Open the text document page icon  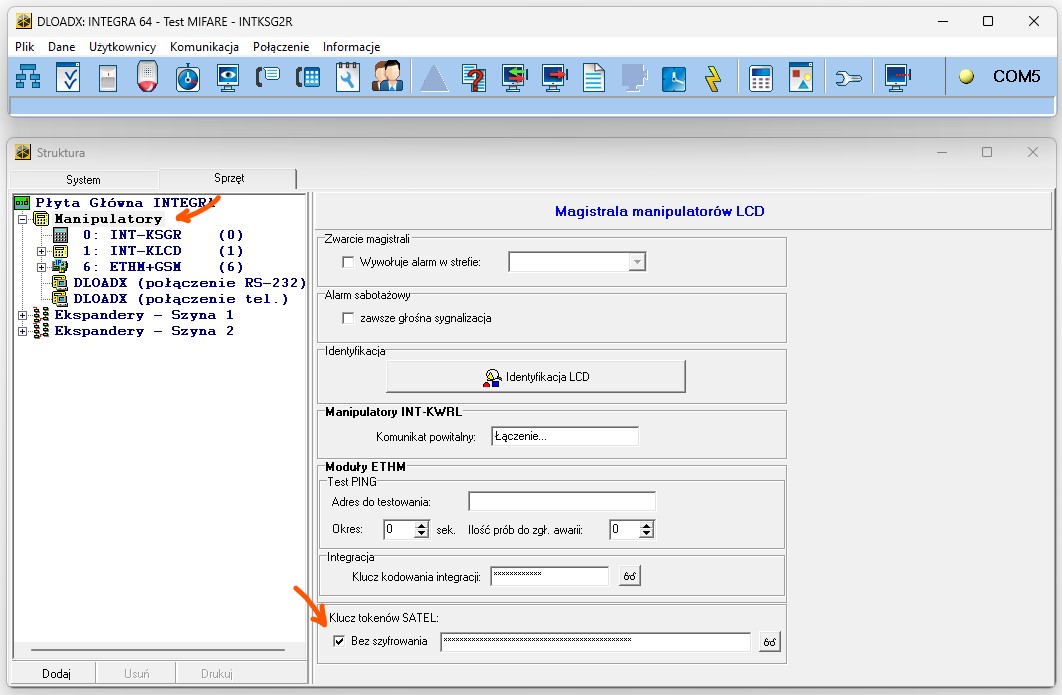pos(594,77)
